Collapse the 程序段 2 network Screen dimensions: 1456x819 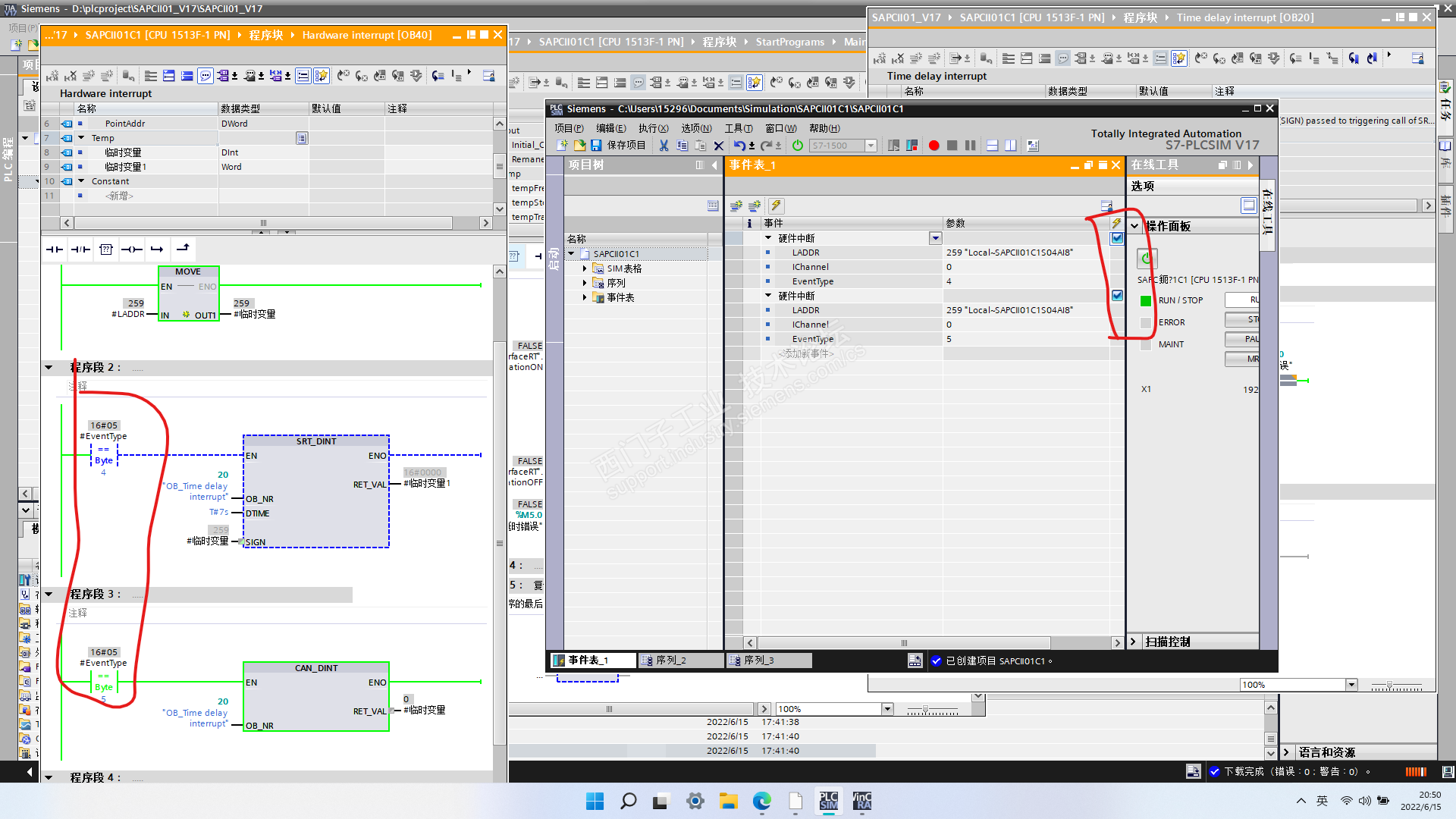[x=49, y=368]
